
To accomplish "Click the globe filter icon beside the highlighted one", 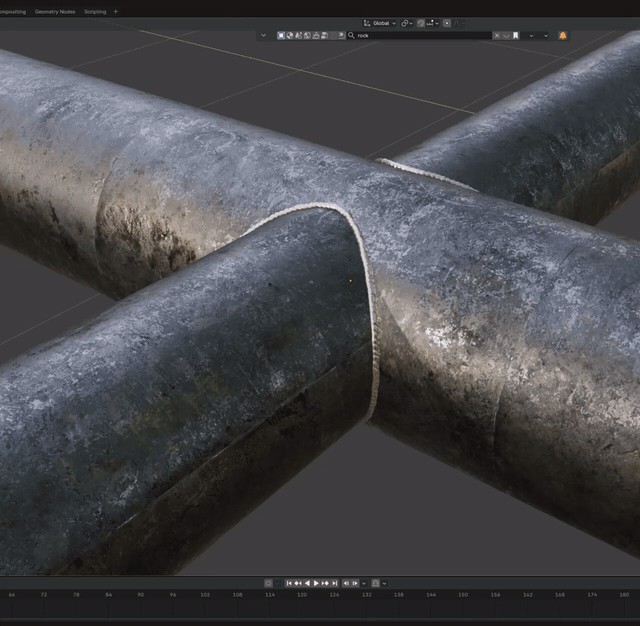I will [290, 36].
